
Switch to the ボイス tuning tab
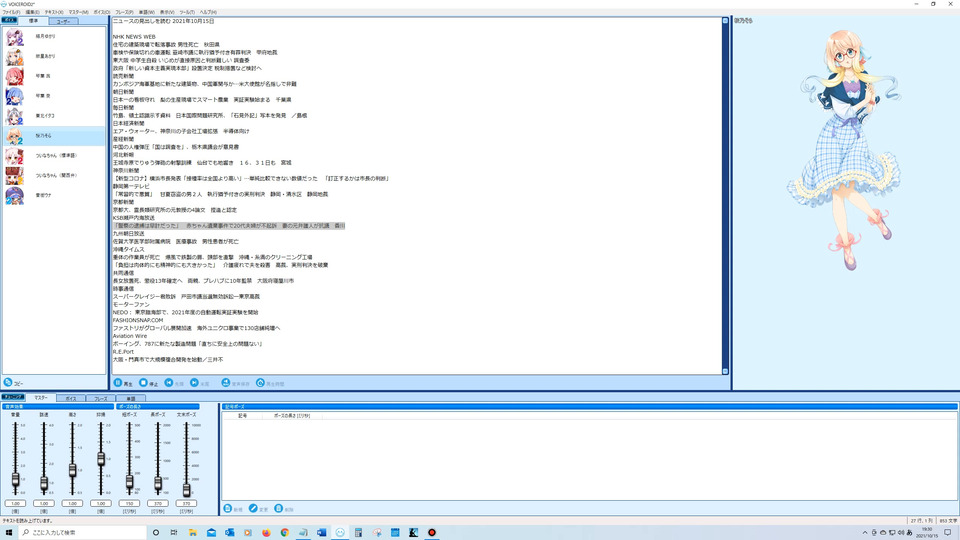pyautogui.click(x=70, y=399)
